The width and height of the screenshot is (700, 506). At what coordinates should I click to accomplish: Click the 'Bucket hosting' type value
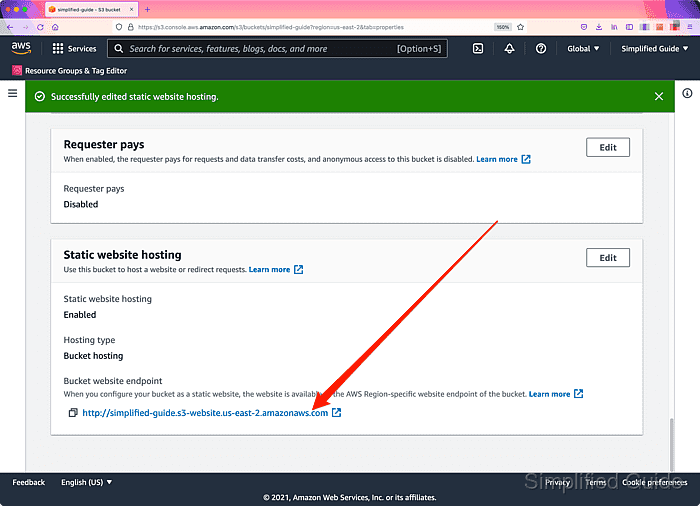[x=93, y=356]
